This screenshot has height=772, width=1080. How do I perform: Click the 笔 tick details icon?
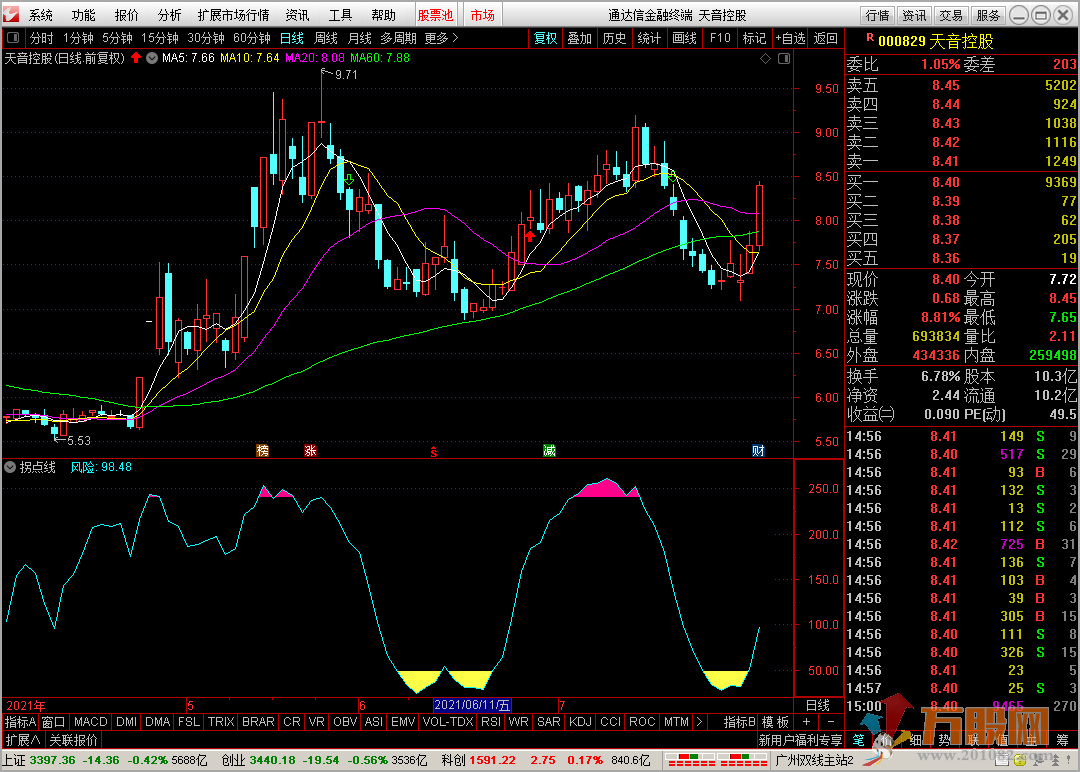(858, 740)
